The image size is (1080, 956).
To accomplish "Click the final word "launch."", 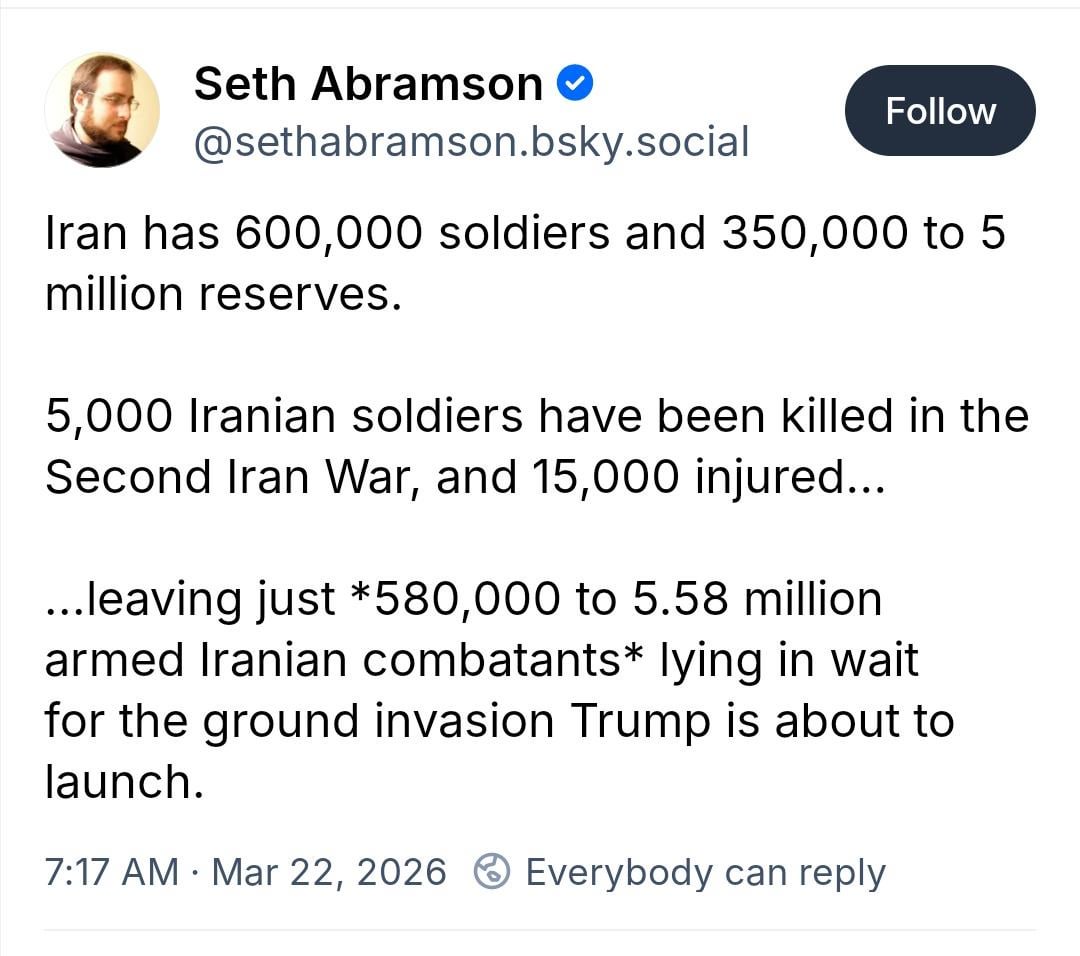I will click(x=124, y=781).
